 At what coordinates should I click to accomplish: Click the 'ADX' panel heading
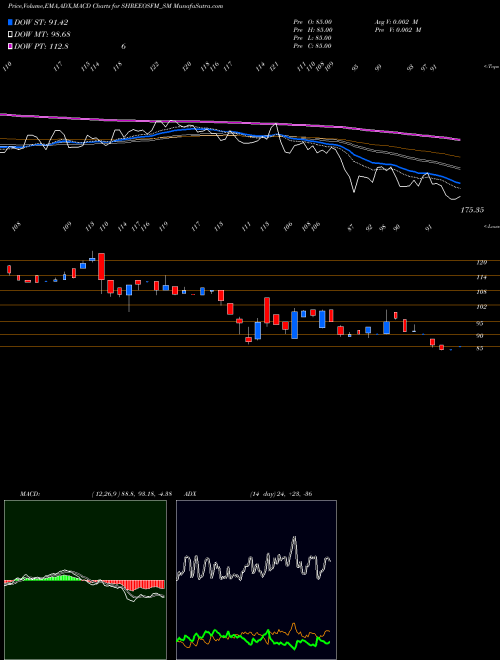point(190,494)
